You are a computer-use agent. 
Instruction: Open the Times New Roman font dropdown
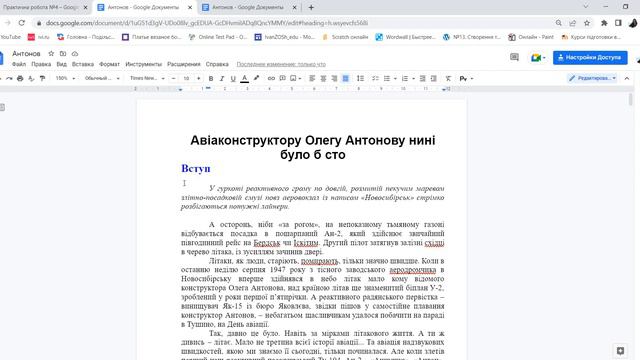(x=147, y=78)
